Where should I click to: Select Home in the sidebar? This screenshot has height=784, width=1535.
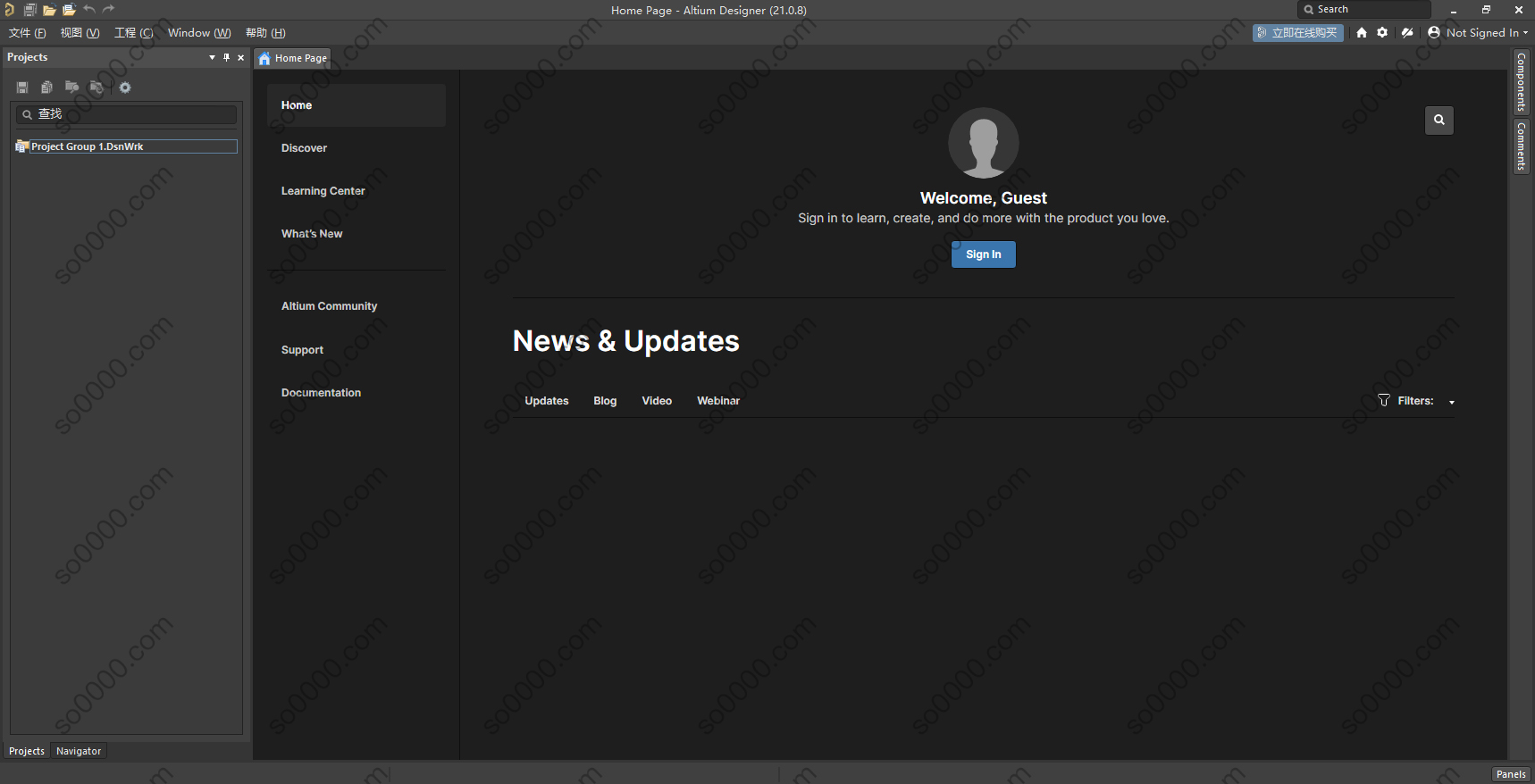[356, 105]
